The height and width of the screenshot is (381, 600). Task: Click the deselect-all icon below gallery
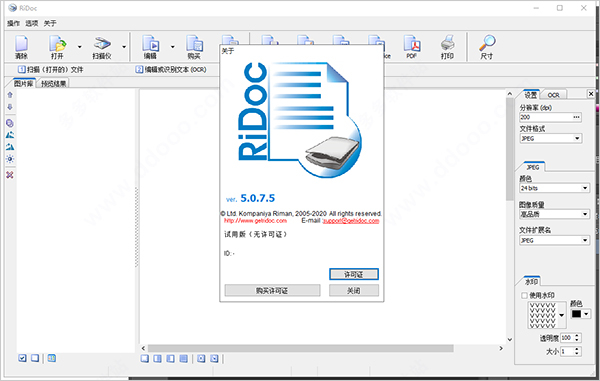click(35, 358)
